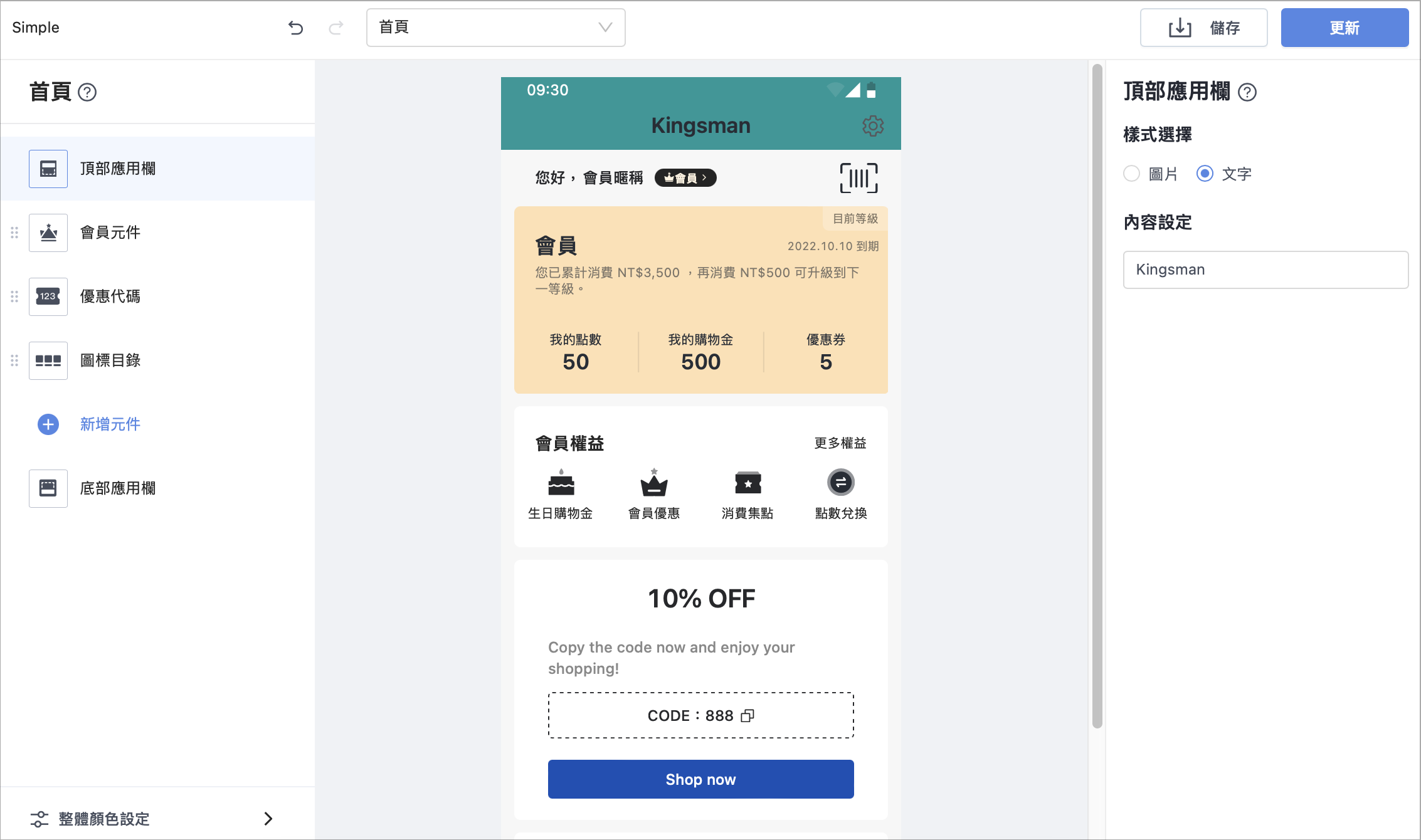This screenshot has height=840, width=1421.
Task: Click the 我的購物金 value 500
Action: tap(700, 362)
